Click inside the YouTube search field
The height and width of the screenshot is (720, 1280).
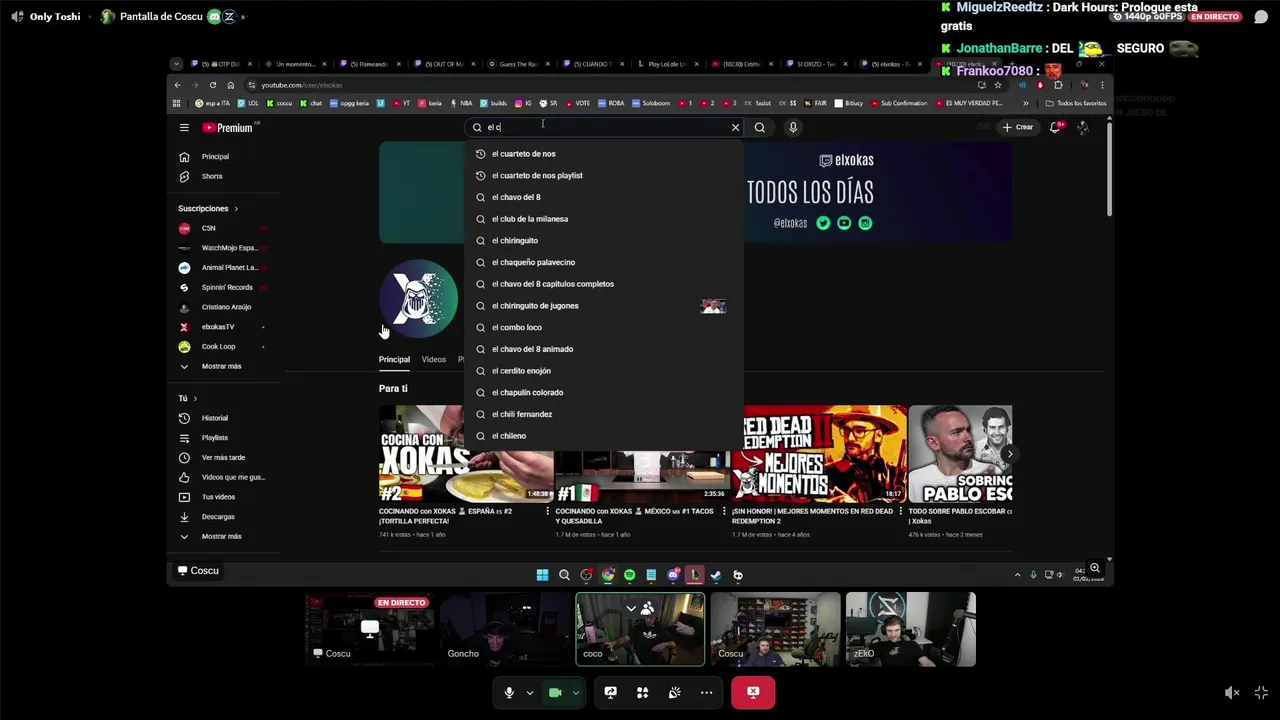[604, 127]
